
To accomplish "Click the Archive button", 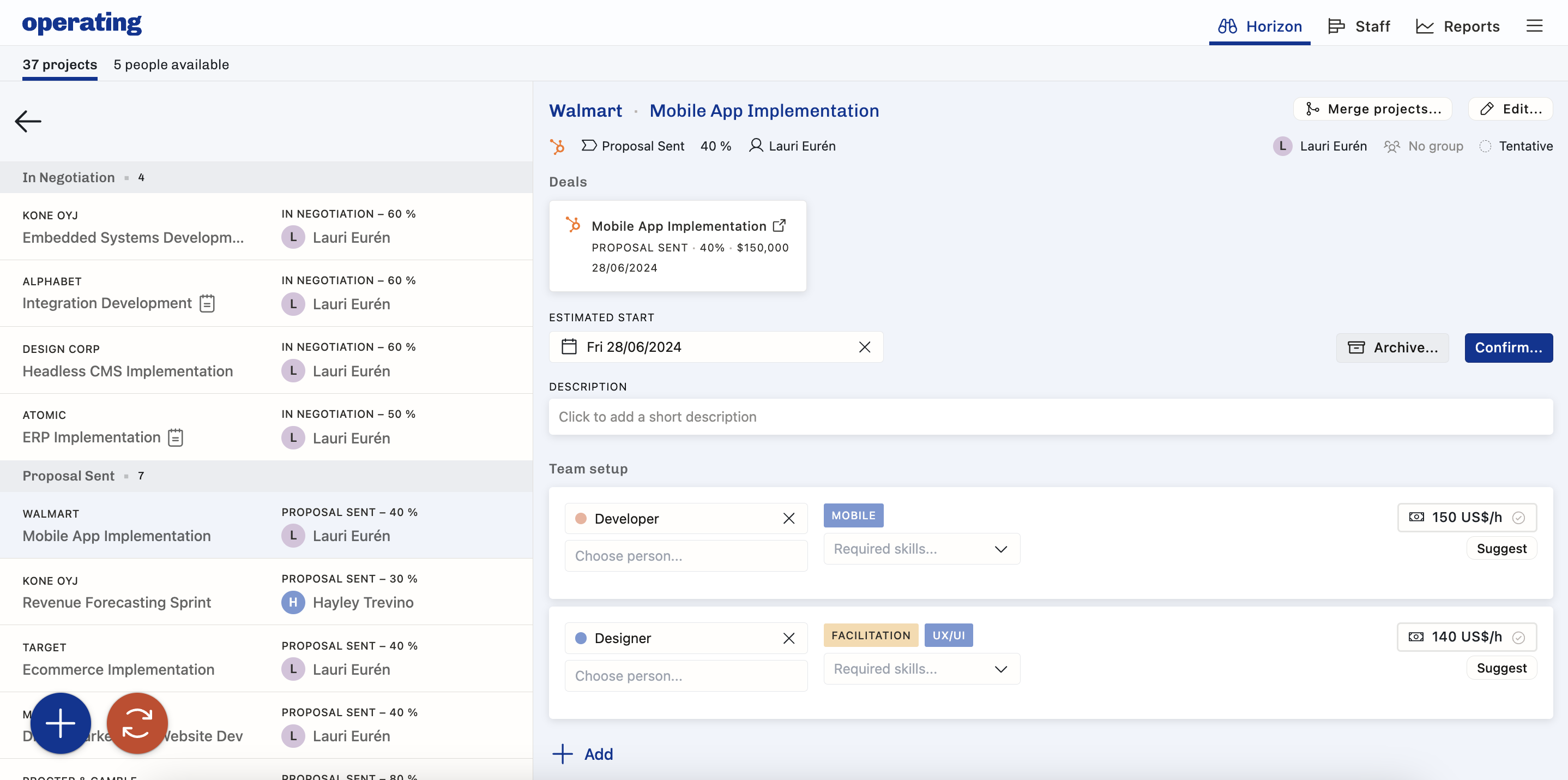I will pyautogui.click(x=1392, y=347).
